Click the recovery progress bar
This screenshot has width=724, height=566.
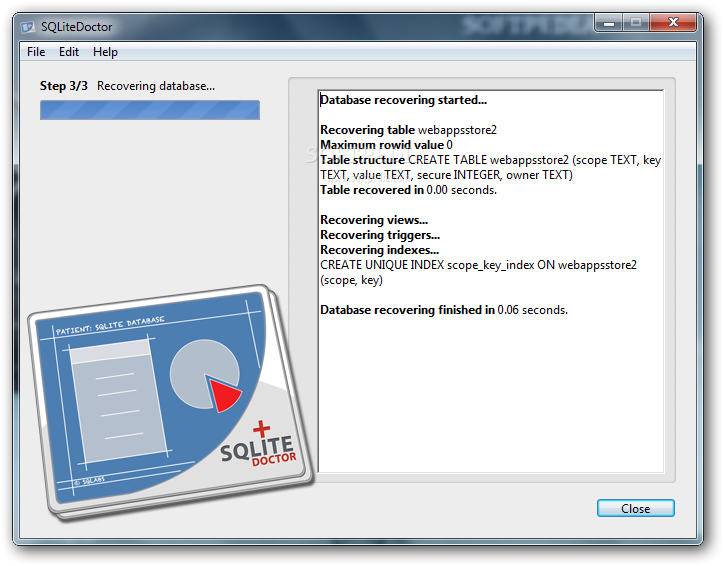[150, 110]
